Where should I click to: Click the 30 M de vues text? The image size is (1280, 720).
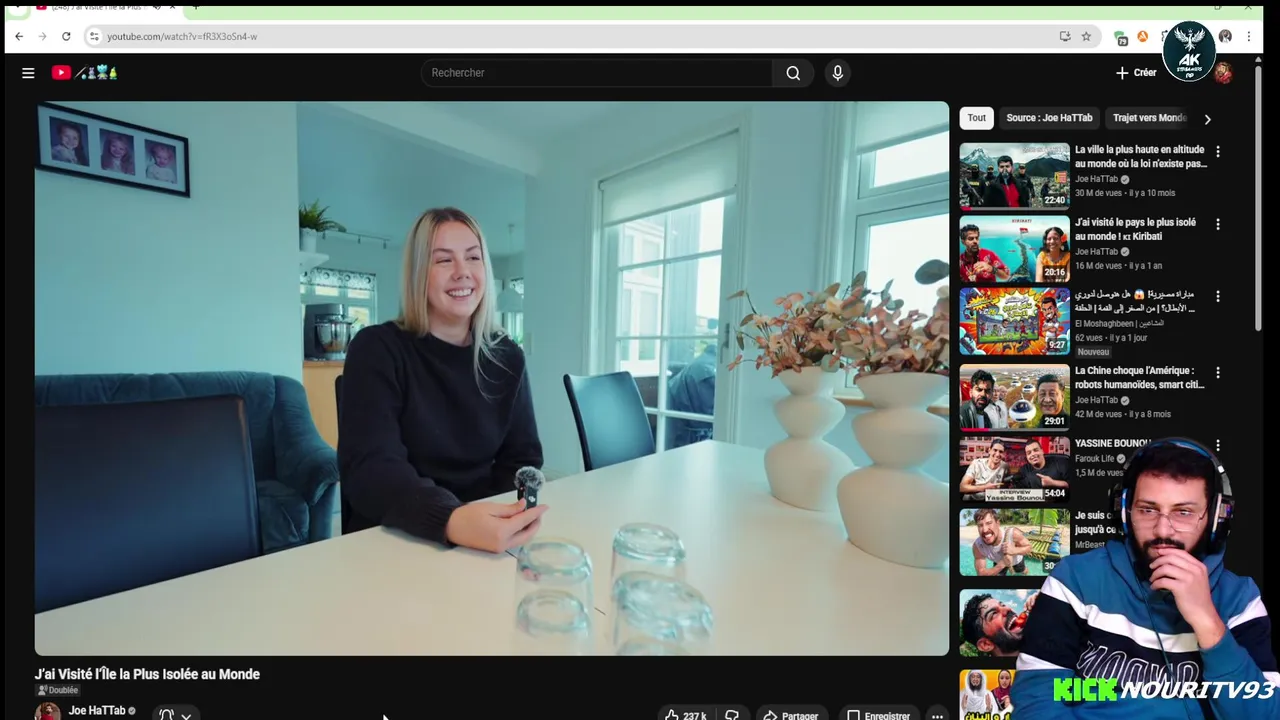1098,193
